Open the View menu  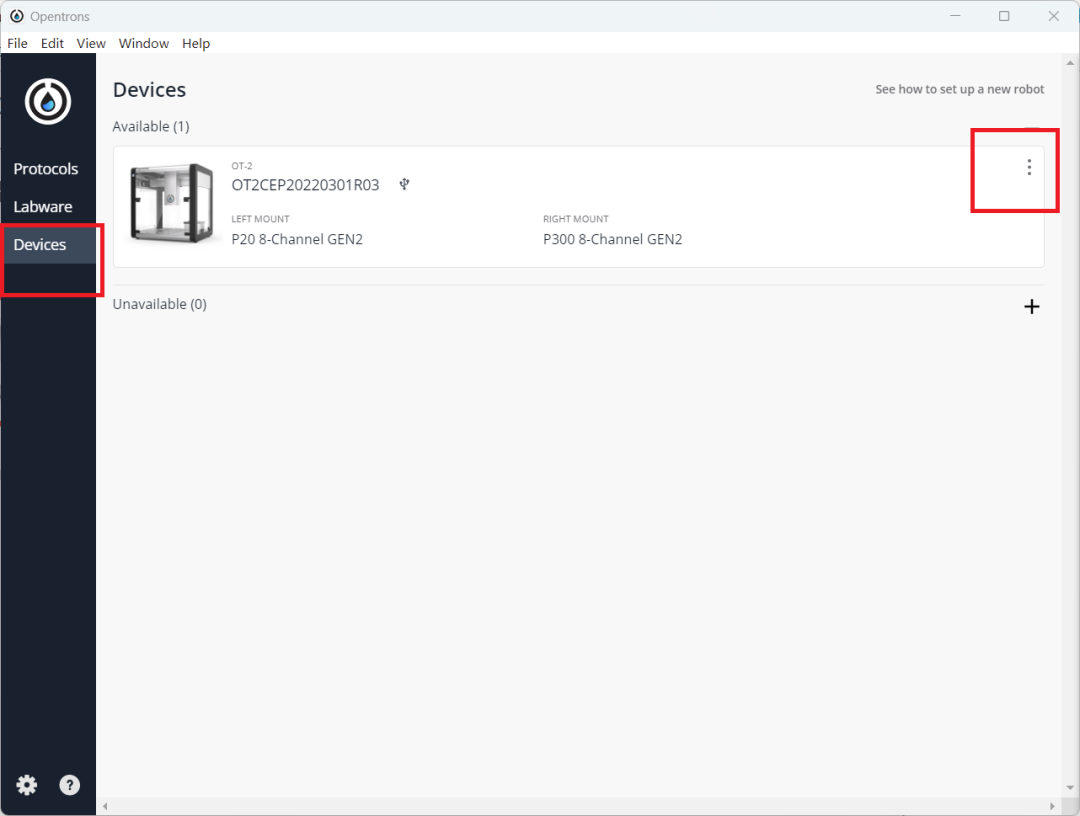tap(91, 43)
